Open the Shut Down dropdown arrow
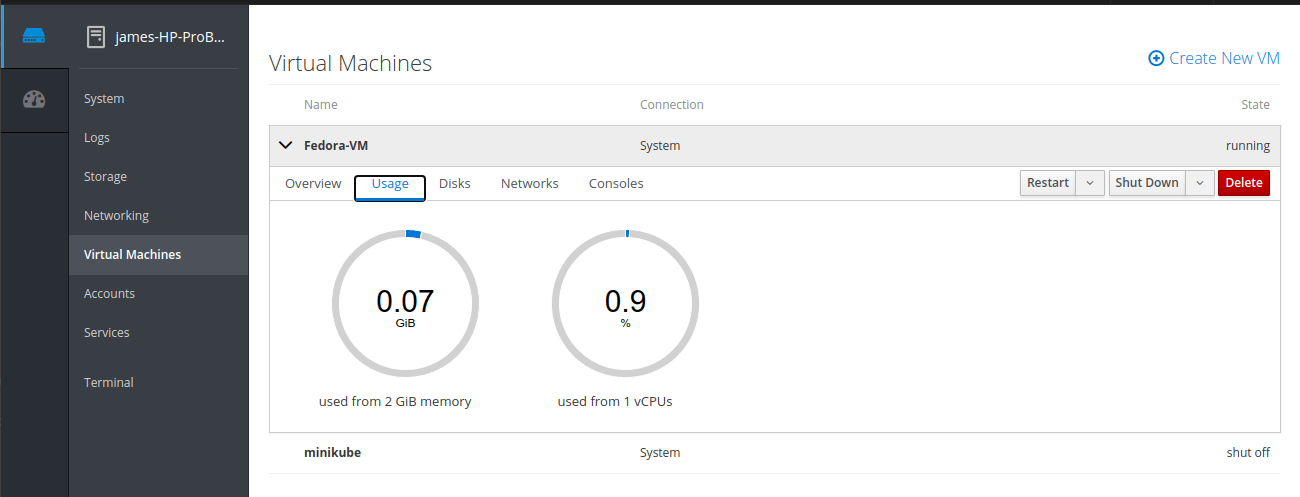The image size is (1300, 497). 1200,183
